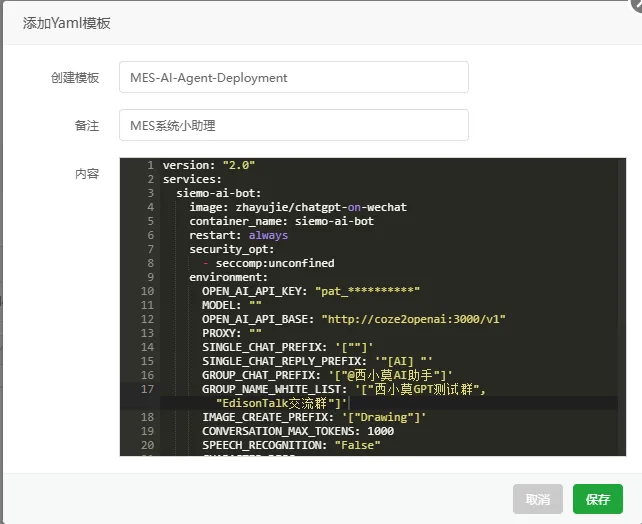
Task: Click the purple always value after restart
Action: (268, 235)
